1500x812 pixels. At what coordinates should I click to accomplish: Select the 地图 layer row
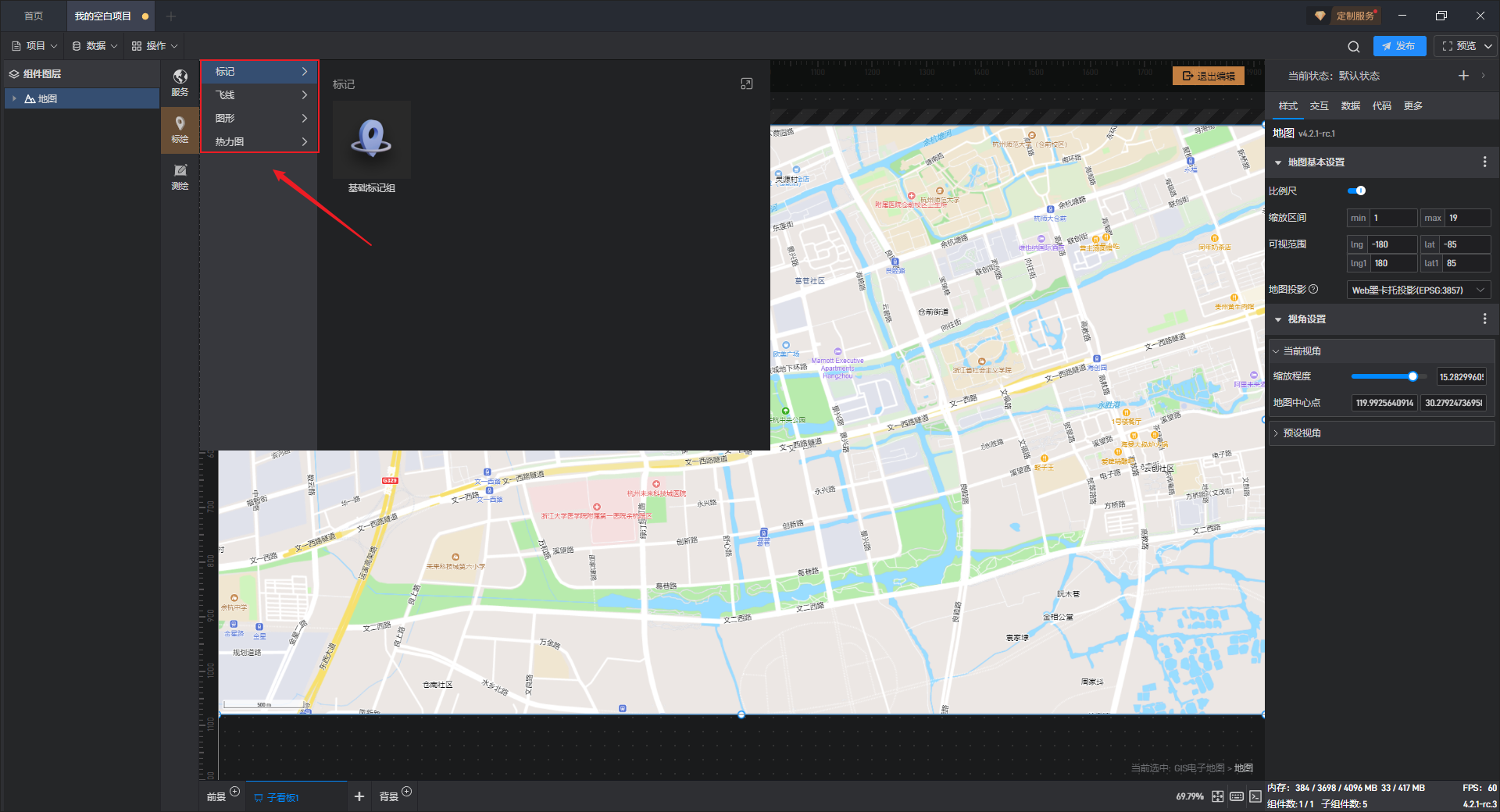tap(82, 98)
